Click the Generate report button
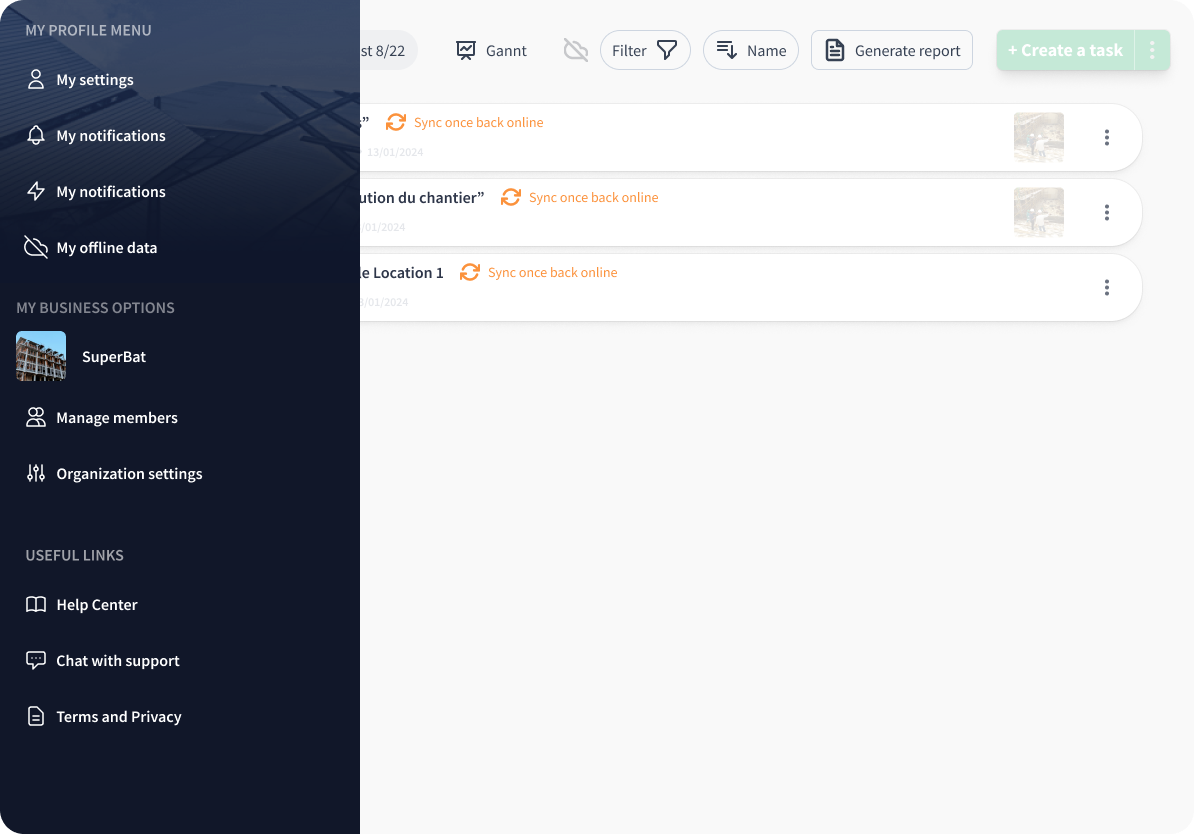 point(891,50)
